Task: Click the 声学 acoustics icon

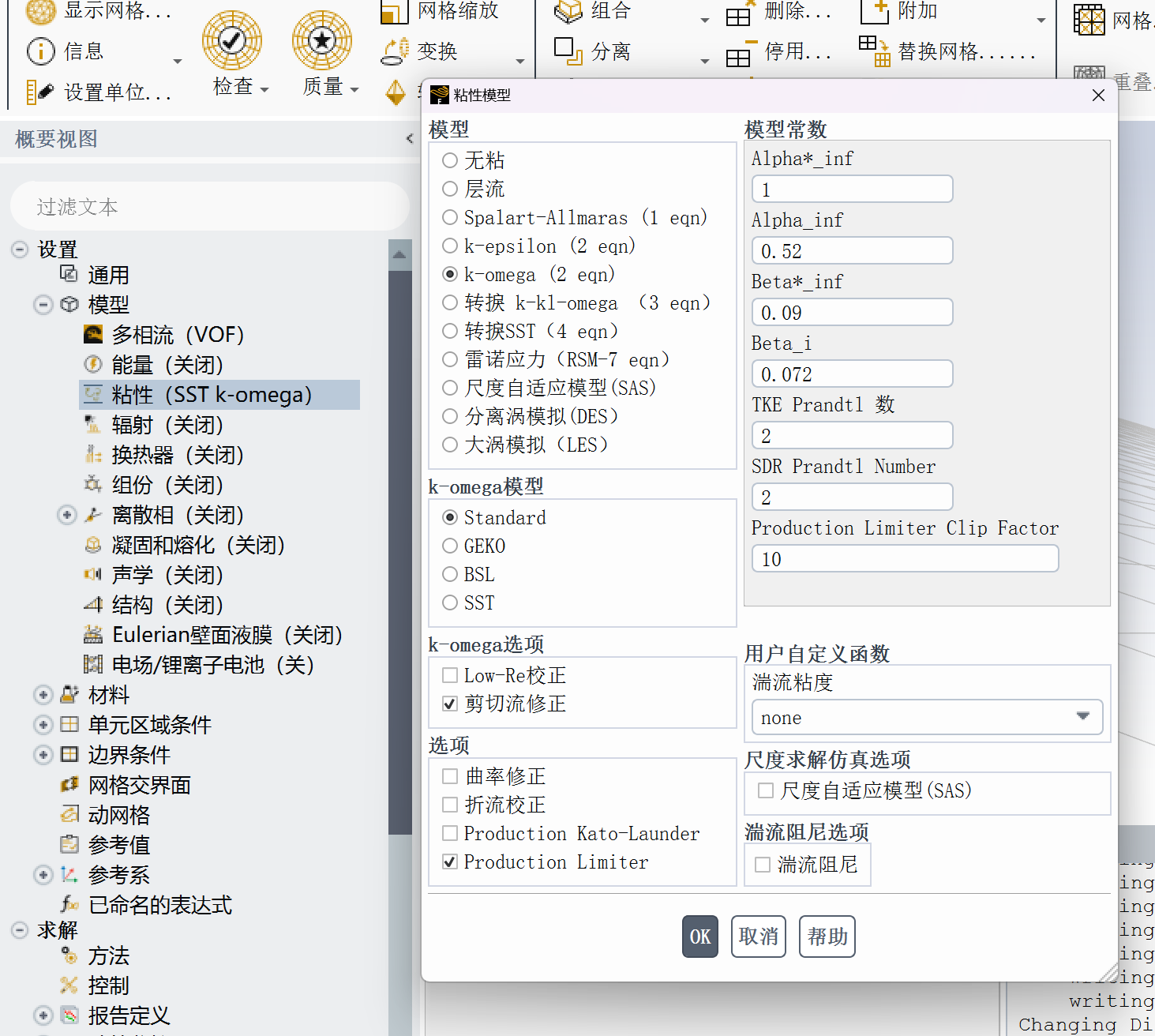Action: [93, 574]
